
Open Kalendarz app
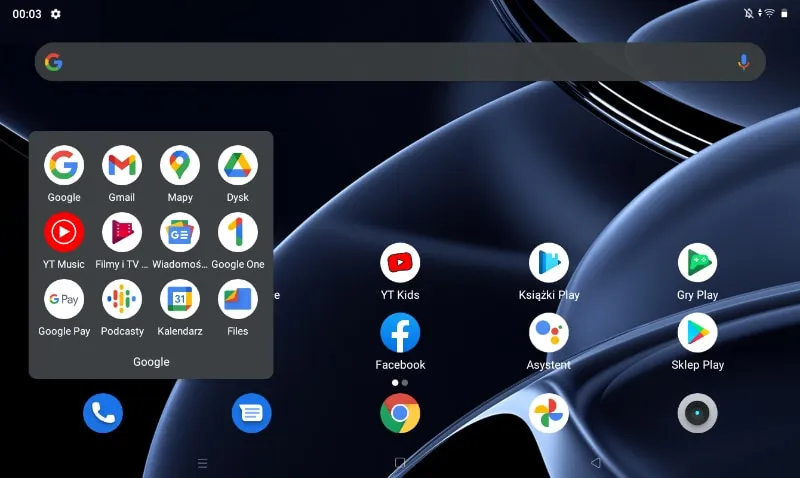click(180, 299)
